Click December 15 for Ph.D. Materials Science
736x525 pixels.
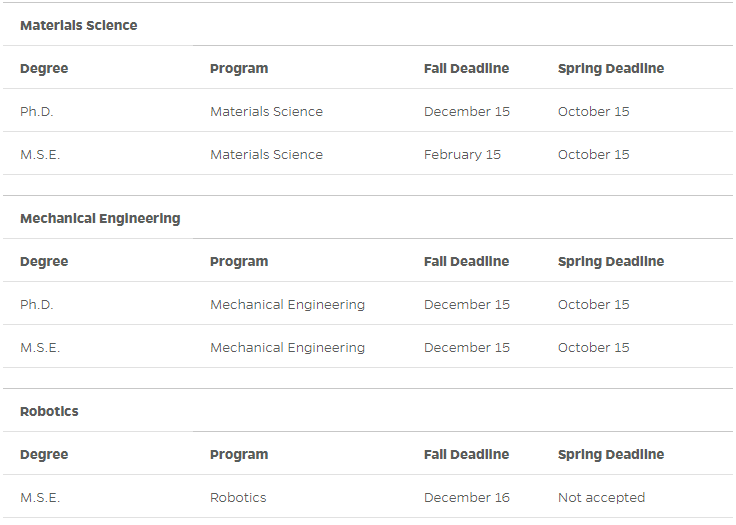pos(467,112)
